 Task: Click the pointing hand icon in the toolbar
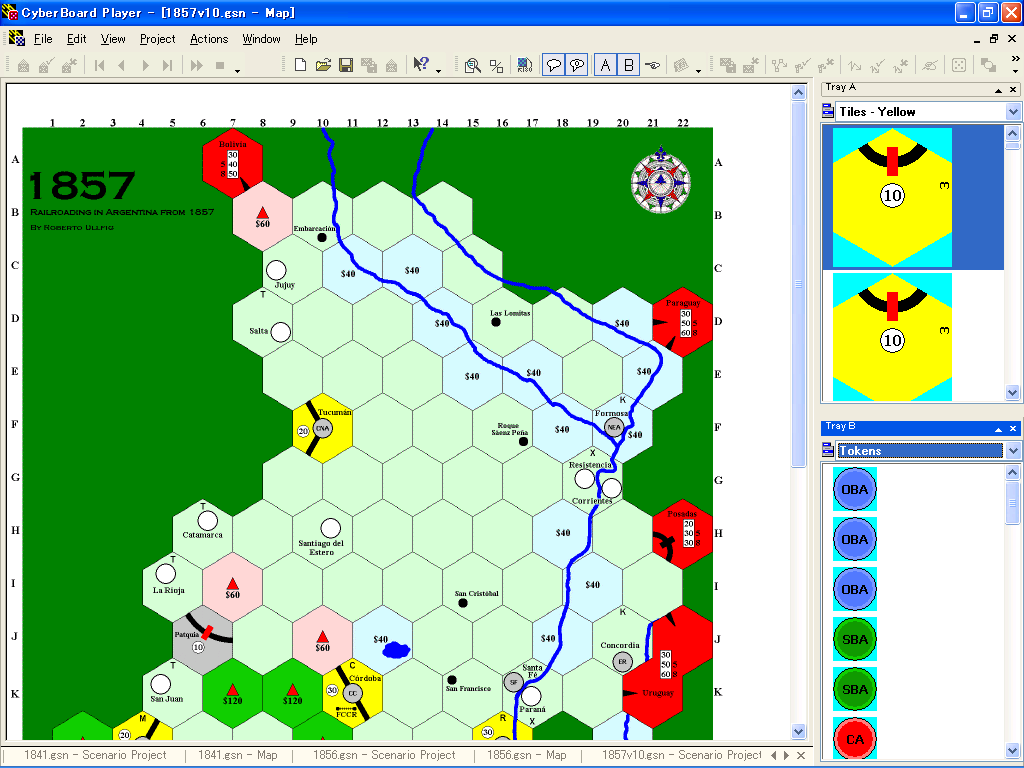(653, 66)
